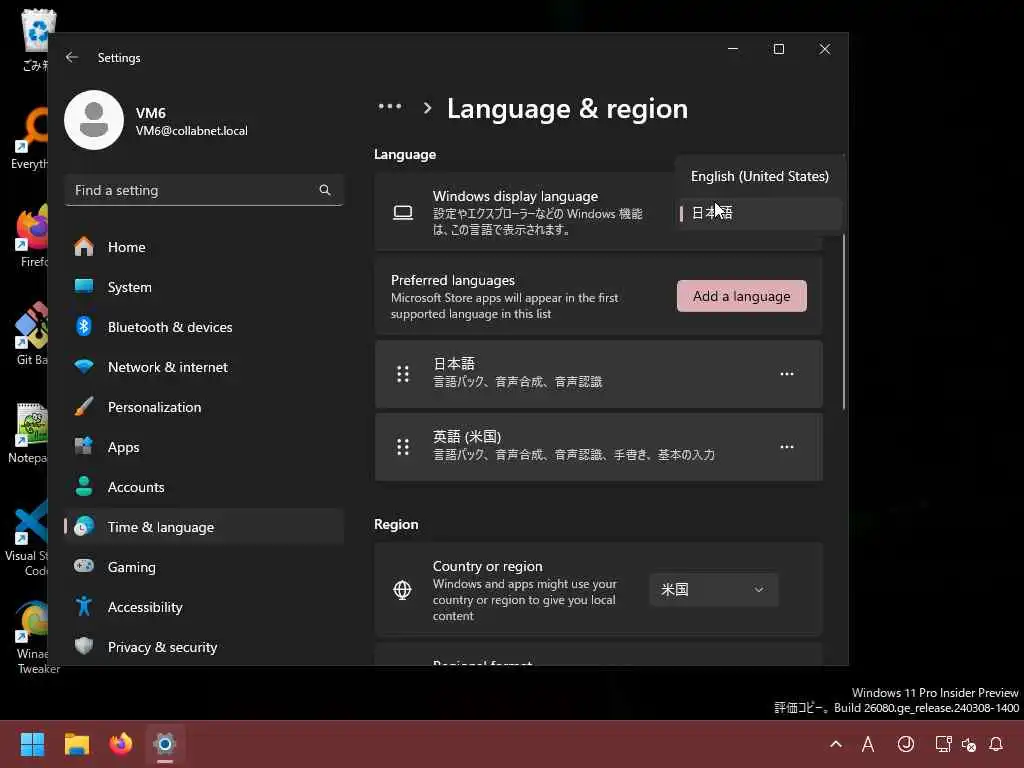
Task: Click the 英語 (米国) preferred language row
Action: 598,447
